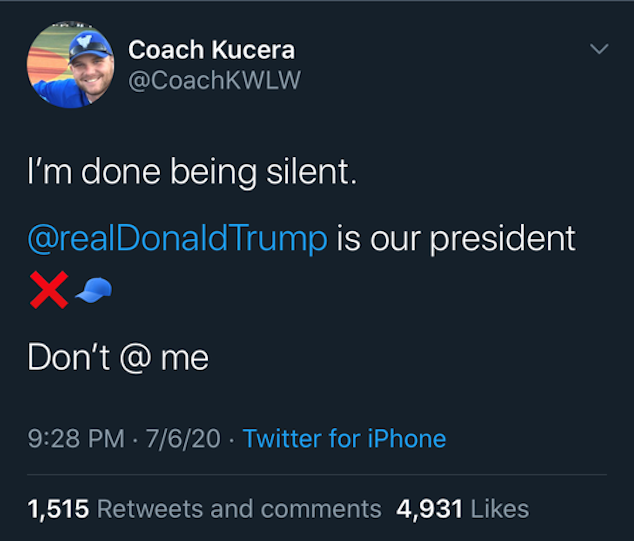Click the "I'm done being silent." text

[x=192, y=172]
